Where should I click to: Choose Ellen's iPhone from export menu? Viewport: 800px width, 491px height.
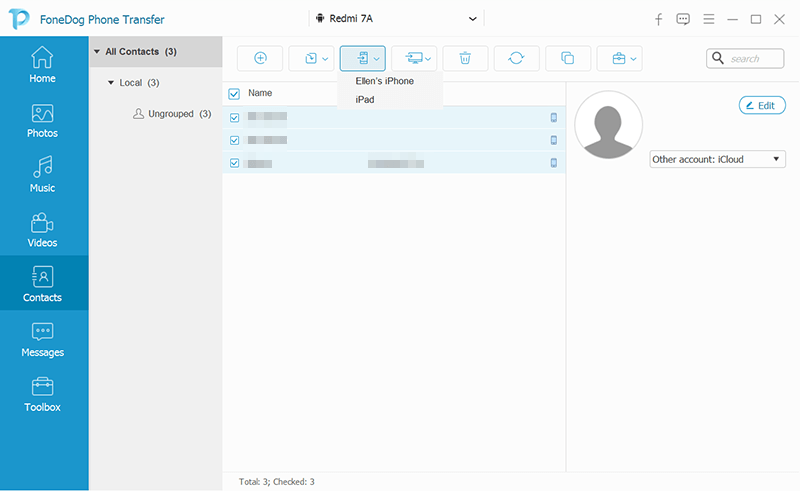pyautogui.click(x=384, y=81)
